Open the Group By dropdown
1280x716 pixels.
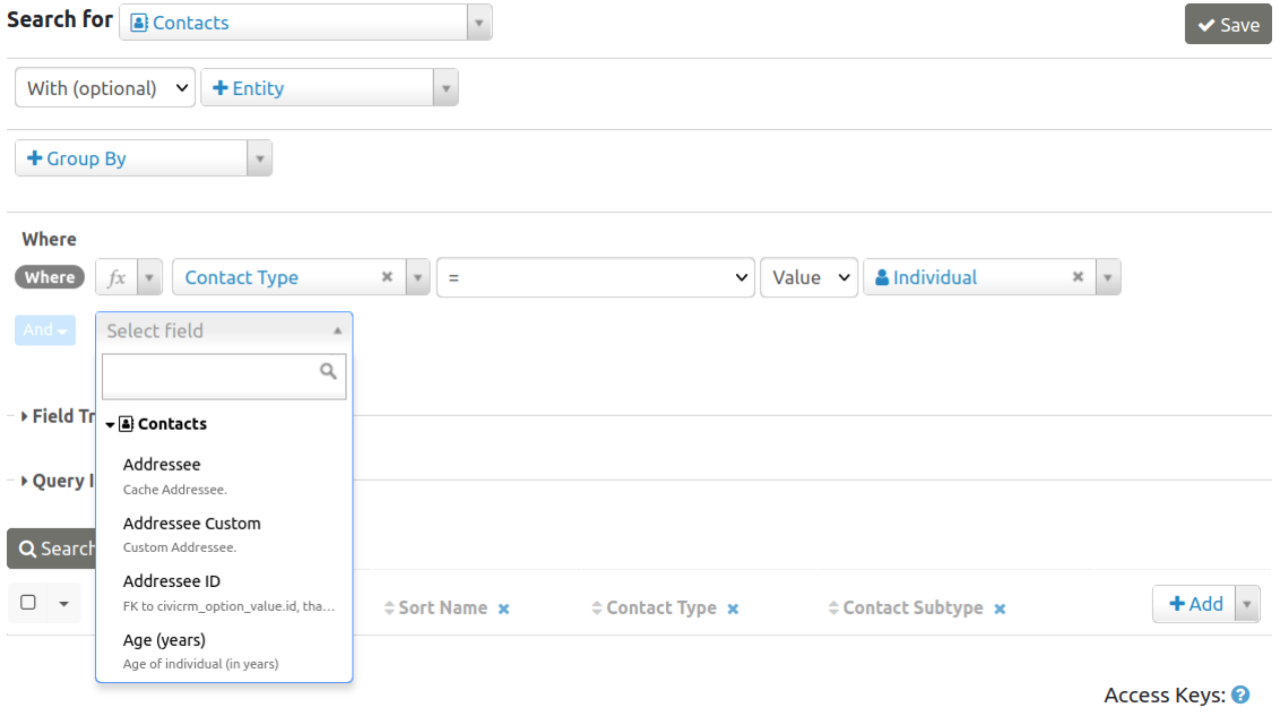pos(143,158)
